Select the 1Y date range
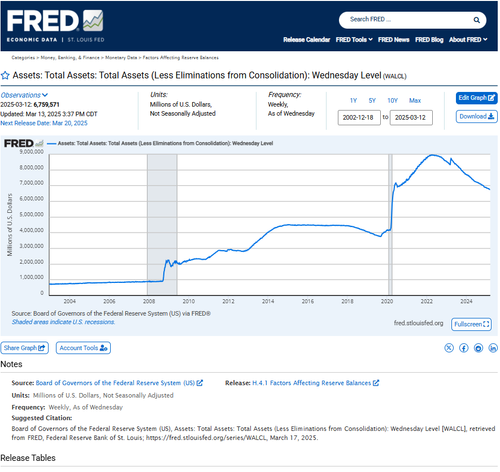 (353, 100)
